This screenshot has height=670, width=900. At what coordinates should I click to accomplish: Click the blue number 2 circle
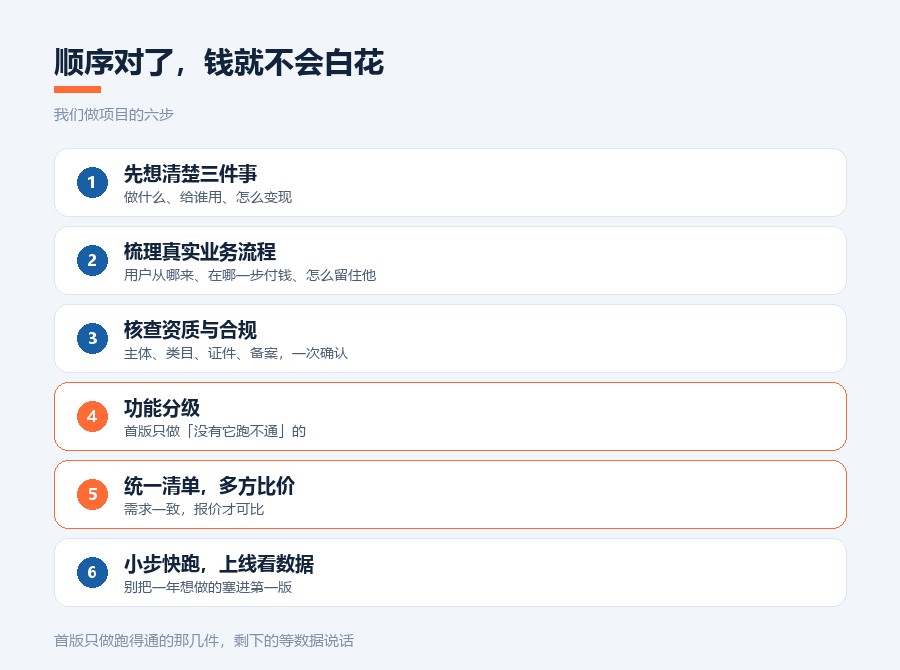tap(92, 261)
